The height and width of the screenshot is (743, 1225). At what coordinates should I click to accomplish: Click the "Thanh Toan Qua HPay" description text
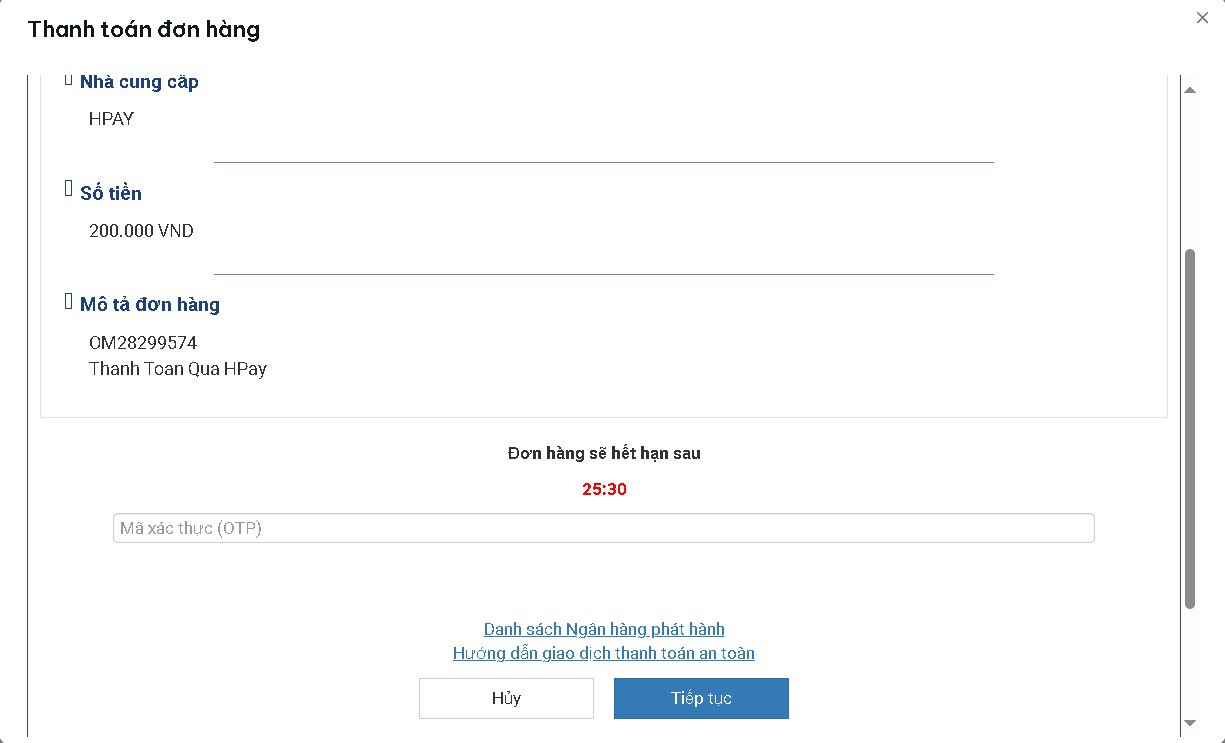tap(178, 369)
